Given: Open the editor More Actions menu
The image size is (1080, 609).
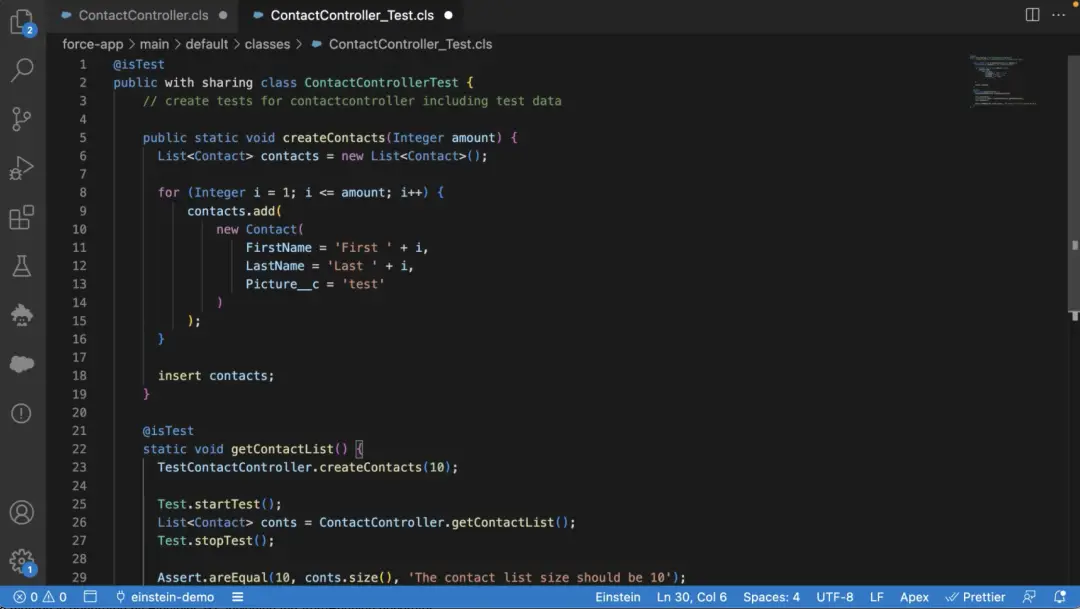Looking at the screenshot, I should click(x=1060, y=15).
